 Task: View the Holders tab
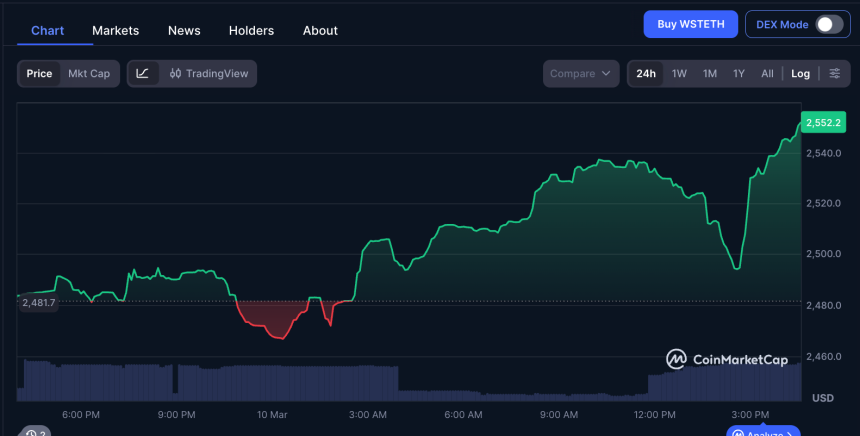(251, 30)
